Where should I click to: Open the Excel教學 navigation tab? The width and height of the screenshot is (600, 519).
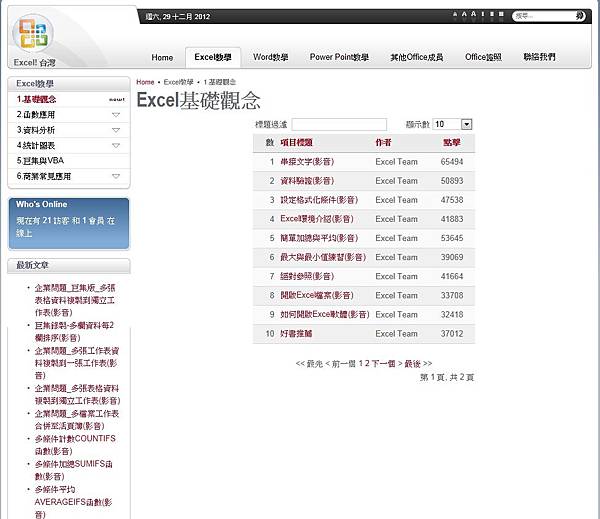(213, 57)
